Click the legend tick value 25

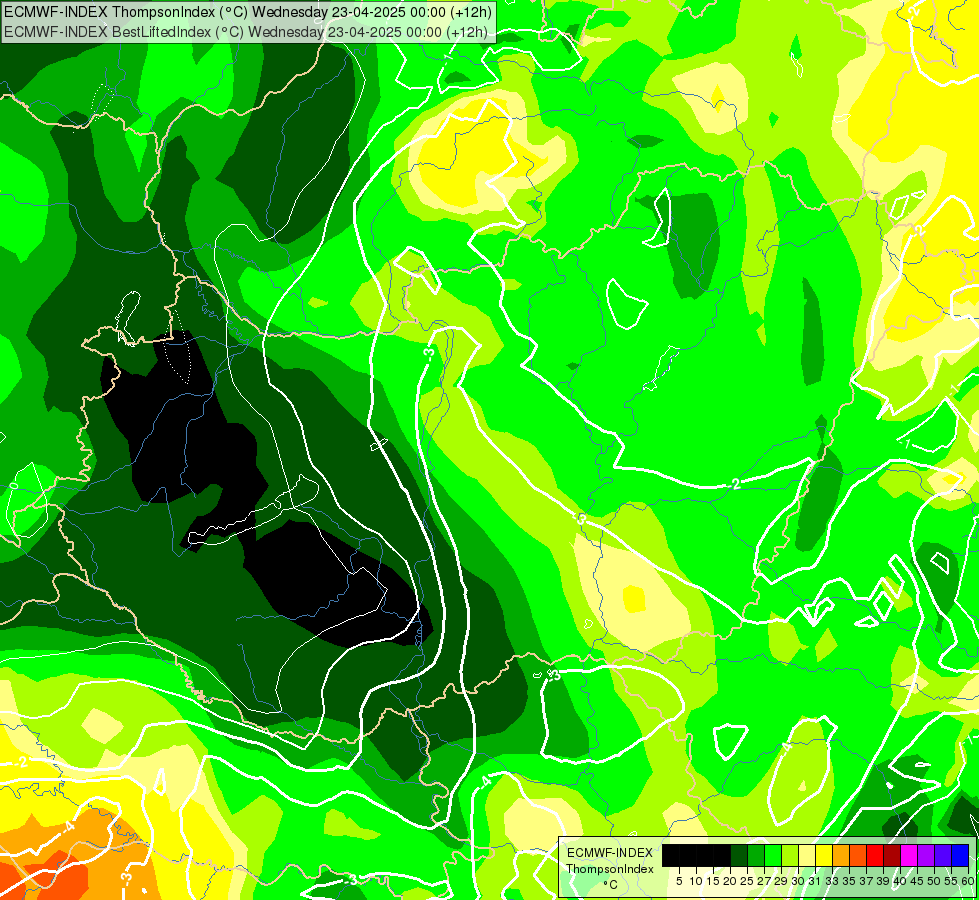[x=747, y=881]
